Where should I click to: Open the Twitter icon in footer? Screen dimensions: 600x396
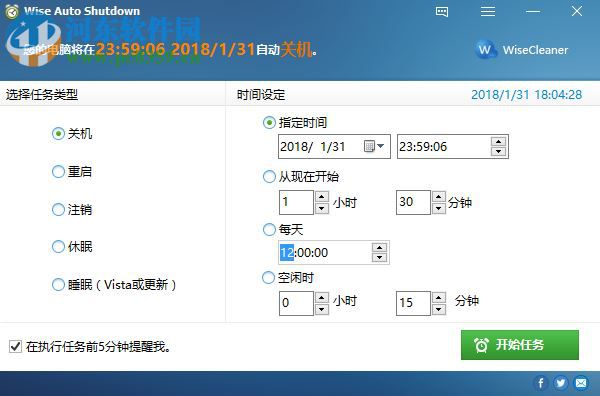click(x=561, y=383)
